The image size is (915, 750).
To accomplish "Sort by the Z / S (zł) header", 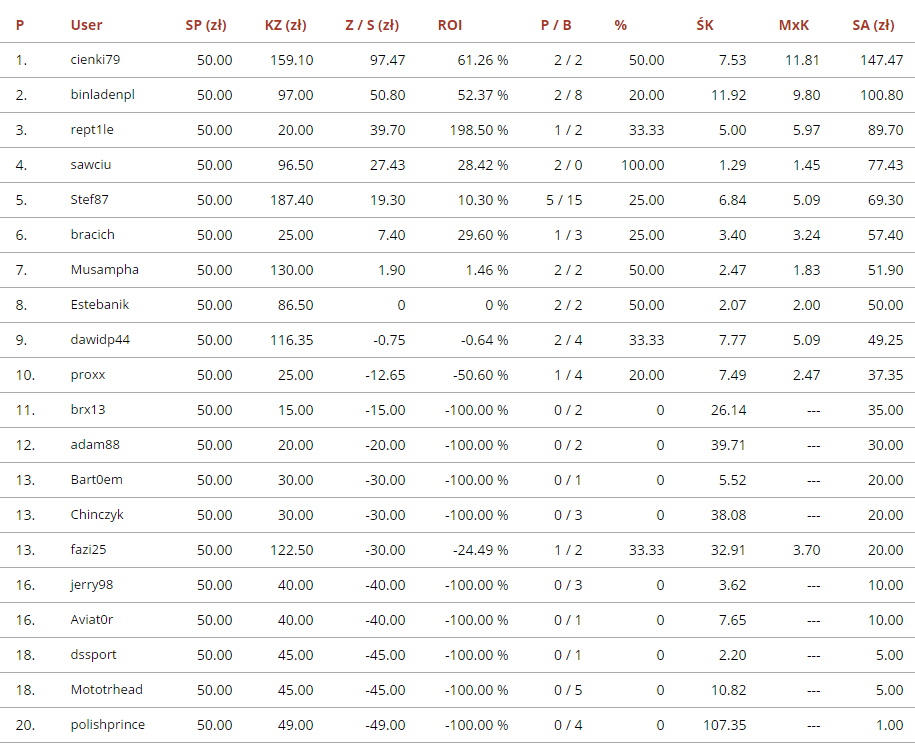I will click(x=371, y=25).
